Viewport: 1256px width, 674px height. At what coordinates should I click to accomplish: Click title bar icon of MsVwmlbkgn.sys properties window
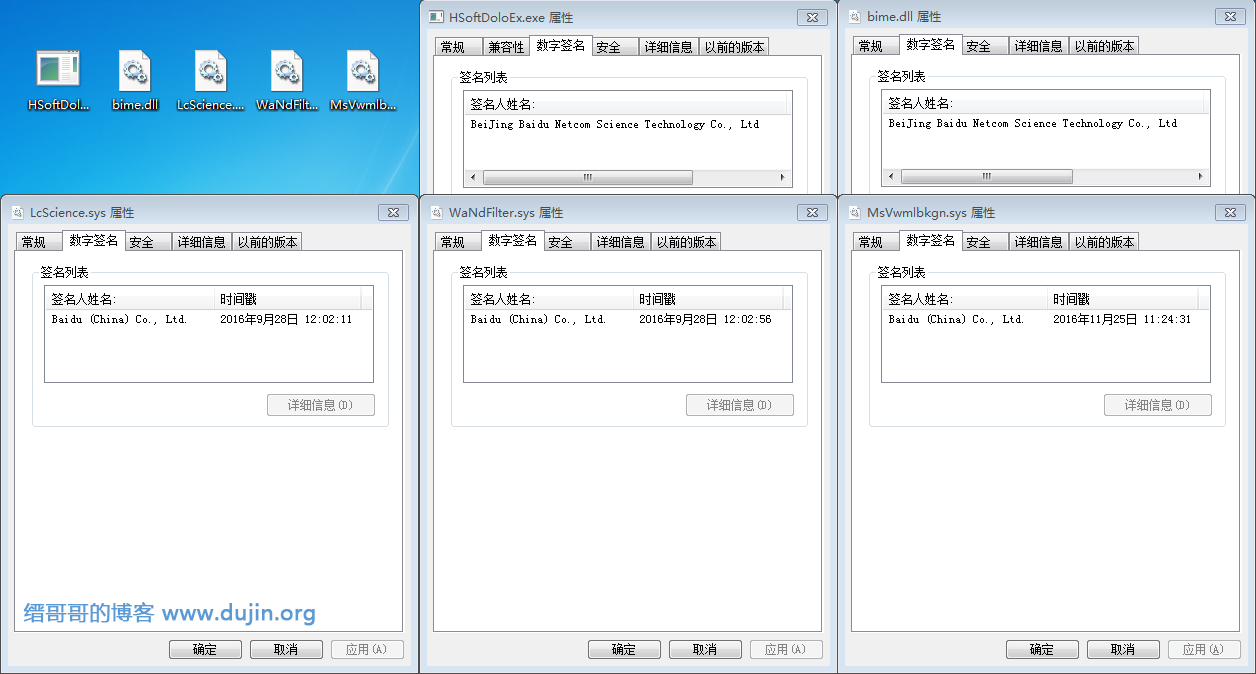855,213
